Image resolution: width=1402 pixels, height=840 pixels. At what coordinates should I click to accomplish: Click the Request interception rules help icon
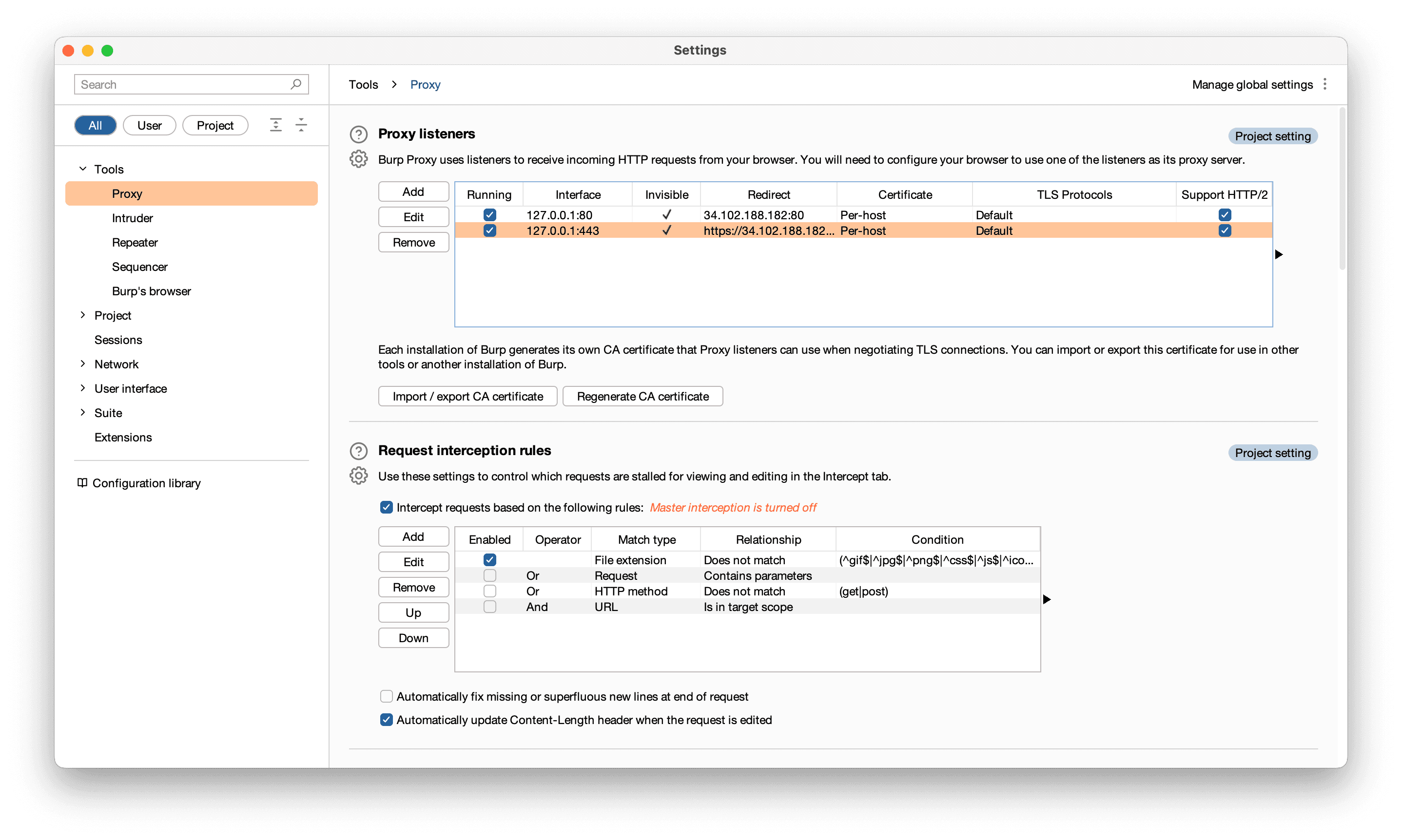point(358,451)
